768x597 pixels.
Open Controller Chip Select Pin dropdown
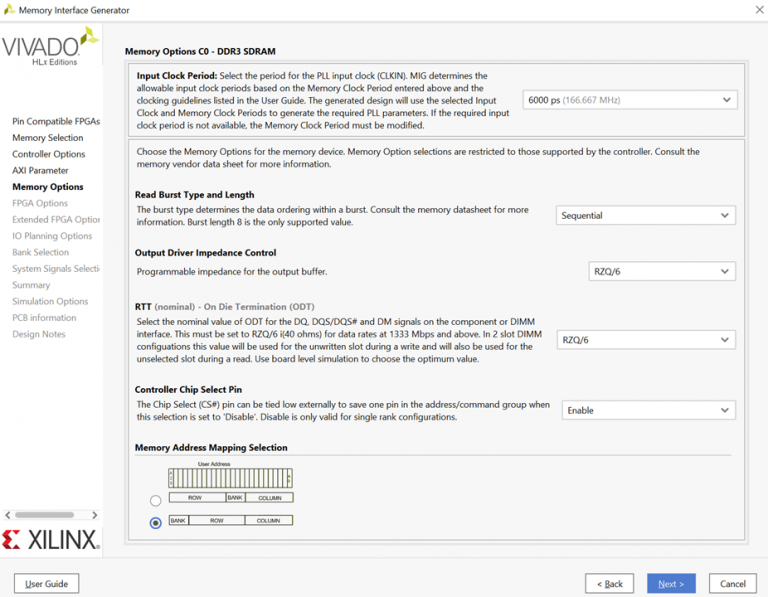[x=648, y=410]
